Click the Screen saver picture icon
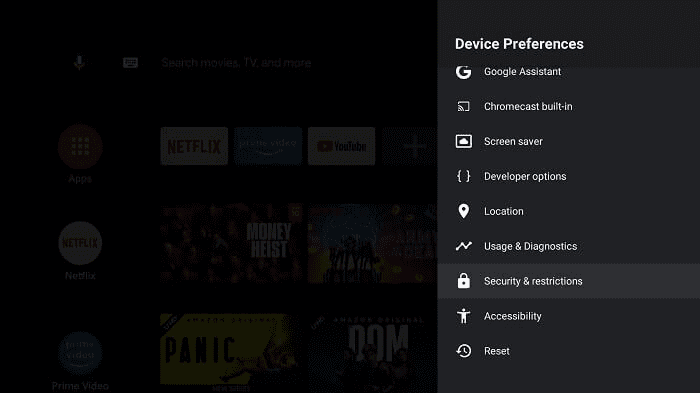 click(x=463, y=141)
